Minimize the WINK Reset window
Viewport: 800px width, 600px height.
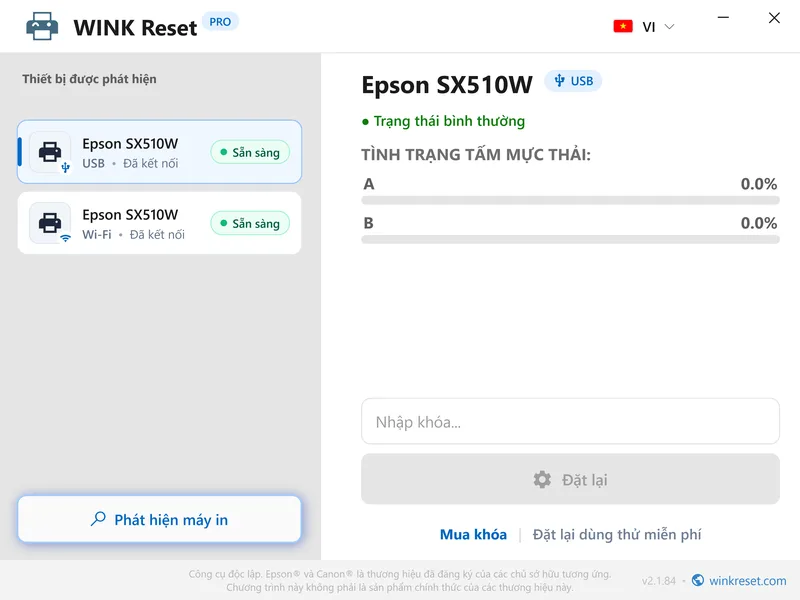click(723, 18)
